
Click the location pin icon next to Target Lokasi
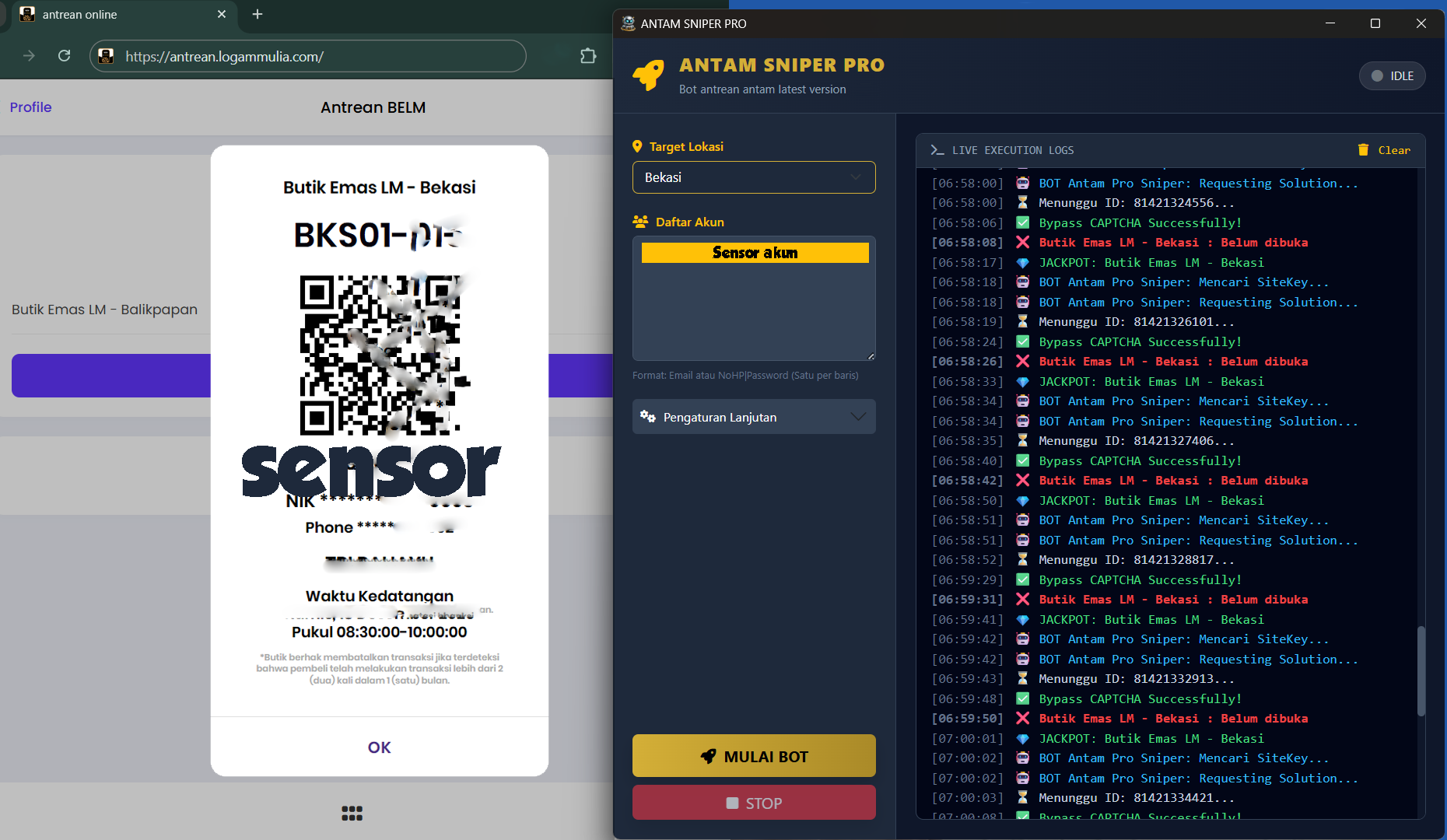[x=637, y=146]
